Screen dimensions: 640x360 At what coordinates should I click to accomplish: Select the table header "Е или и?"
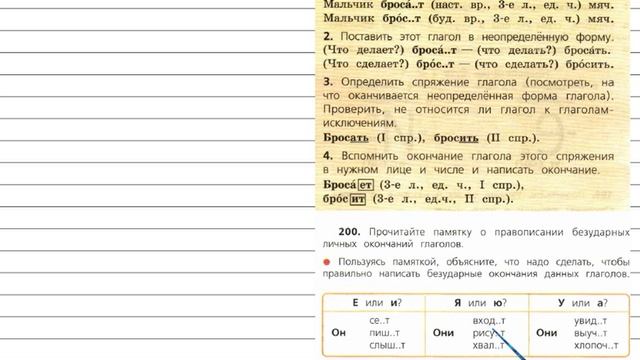point(376,303)
